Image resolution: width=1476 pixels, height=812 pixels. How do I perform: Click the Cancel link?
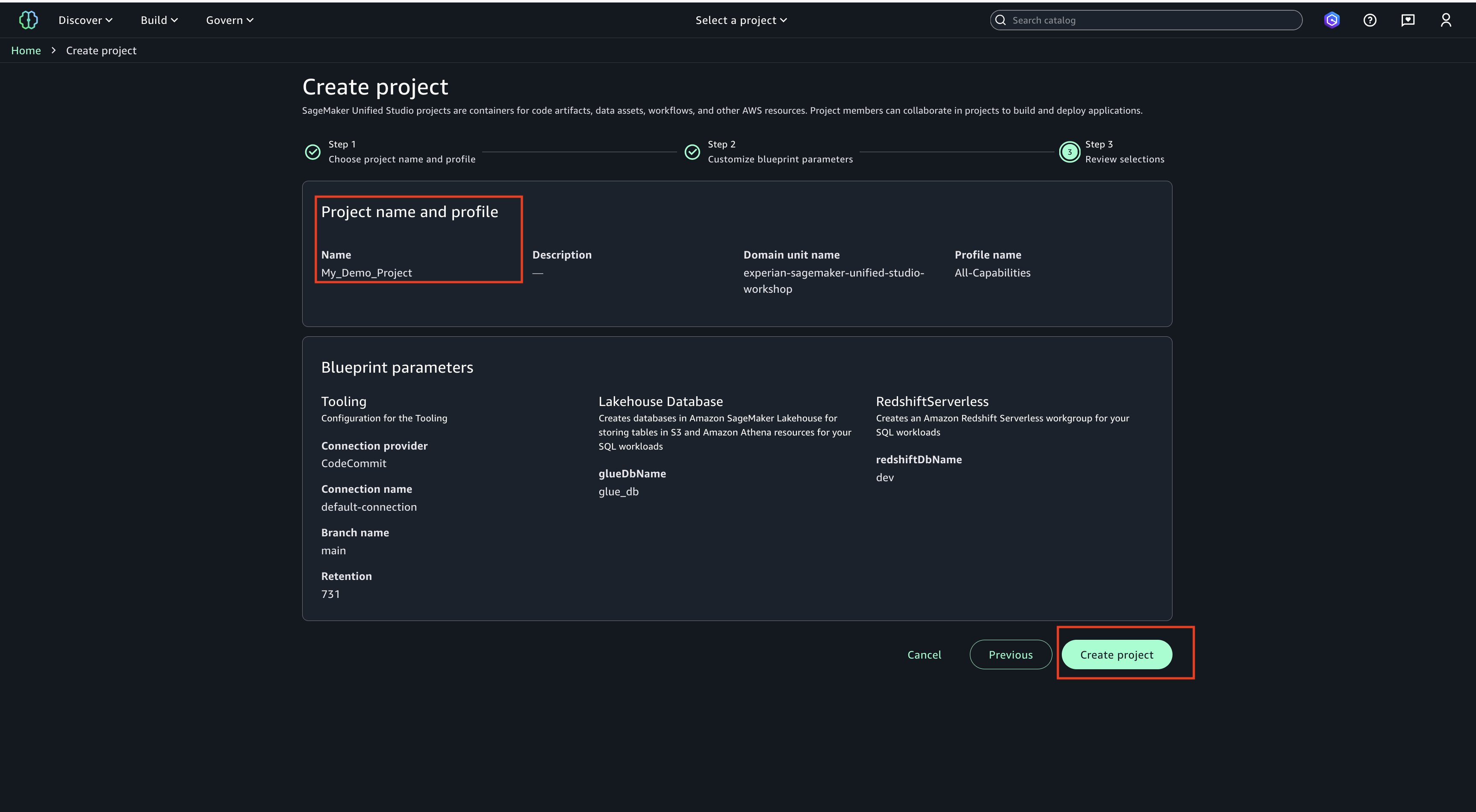click(924, 654)
